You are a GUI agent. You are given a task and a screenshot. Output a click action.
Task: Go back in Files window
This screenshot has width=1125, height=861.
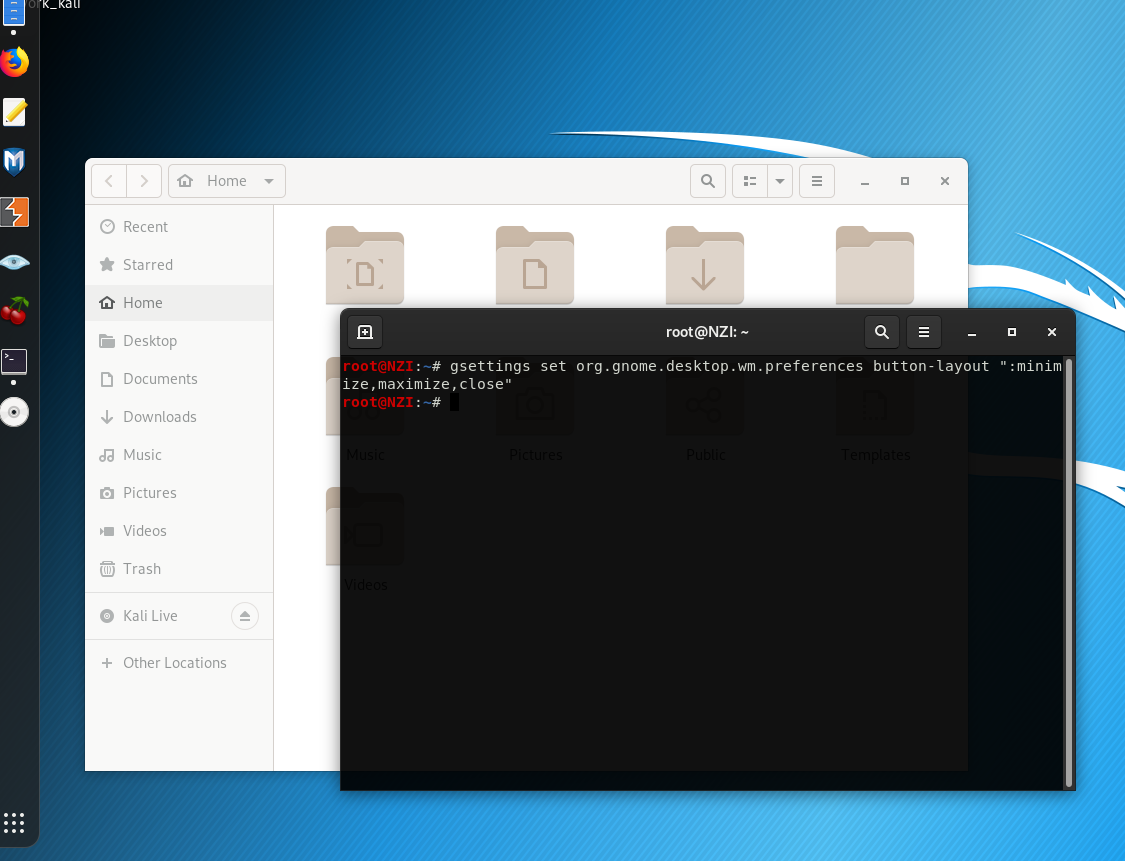pos(109,181)
